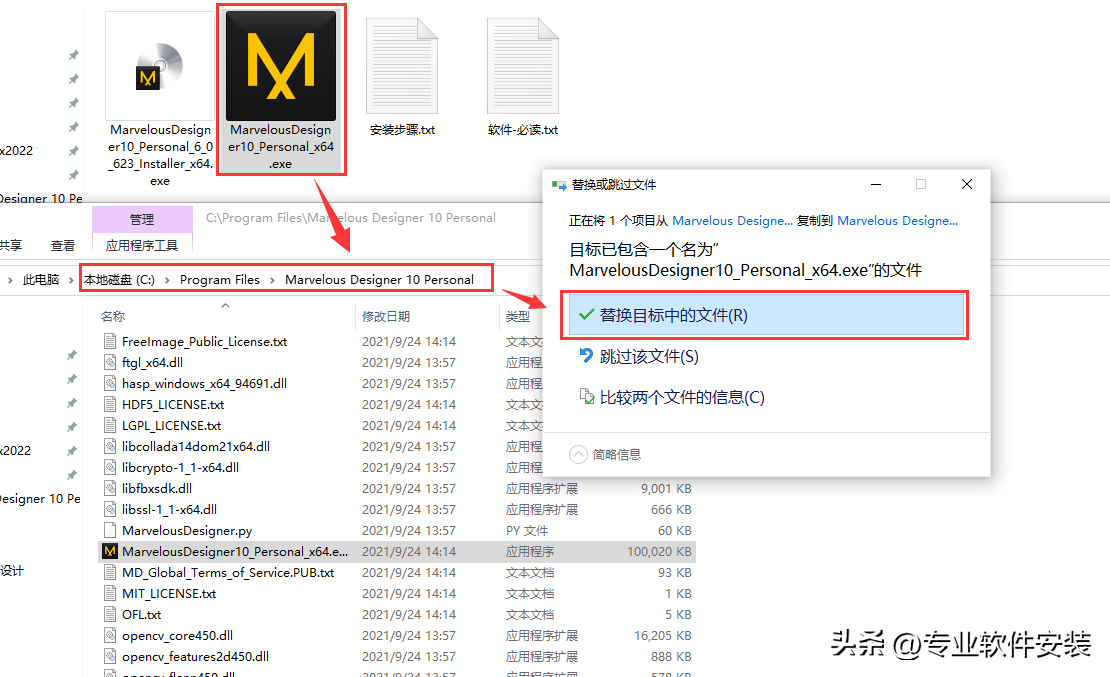This screenshot has width=1110, height=677.
Task: Select the libfbxsdk.dll file name
Action: point(157,489)
